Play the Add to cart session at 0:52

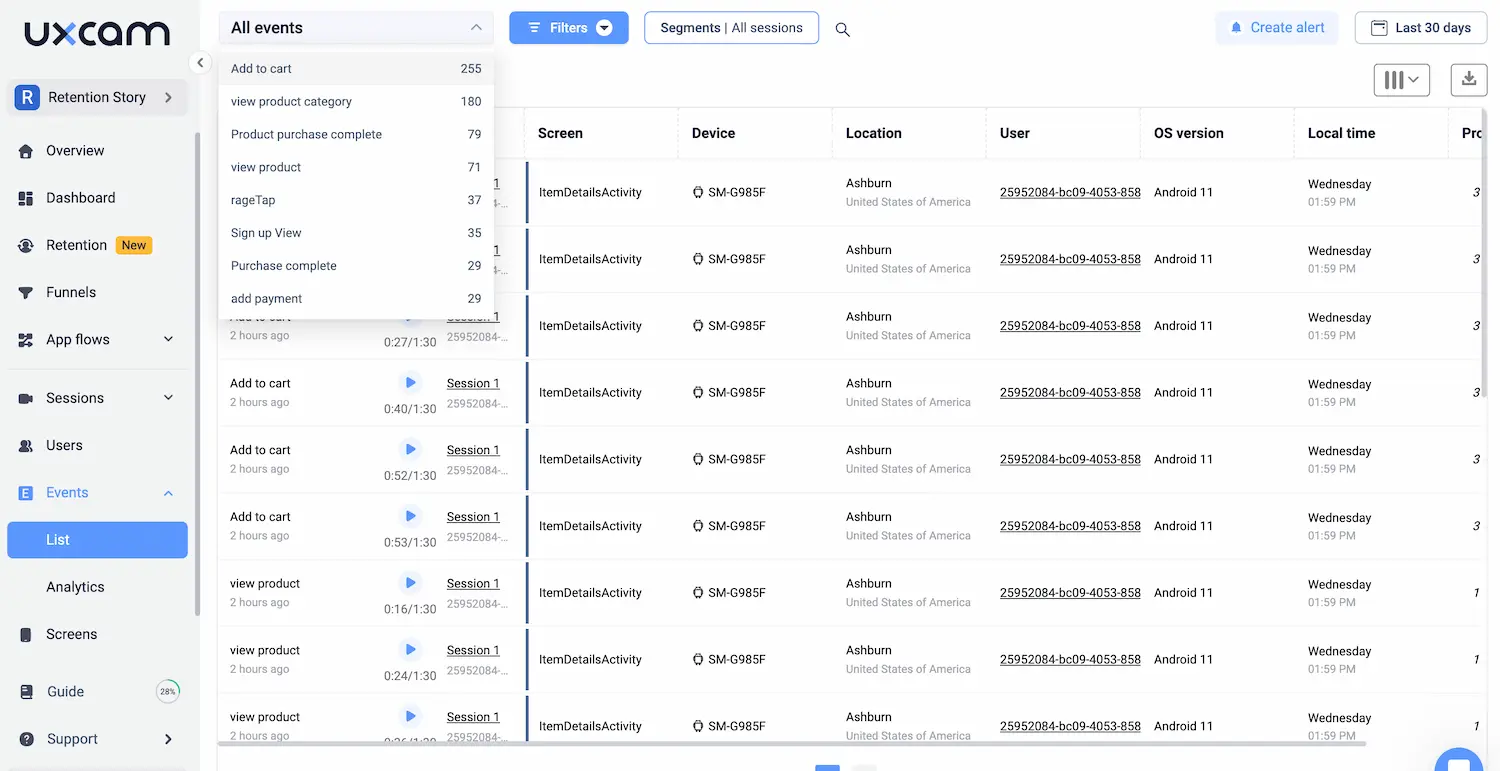coord(410,450)
